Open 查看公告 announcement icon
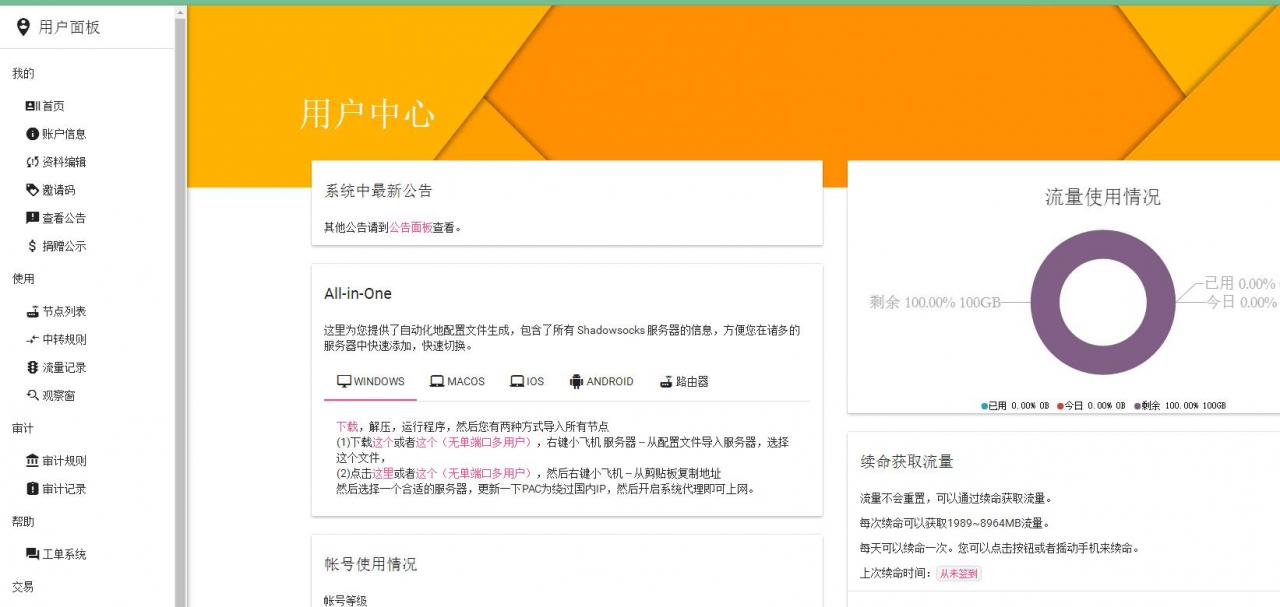The width and height of the screenshot is (1280, 607). (x=32, y=218)
